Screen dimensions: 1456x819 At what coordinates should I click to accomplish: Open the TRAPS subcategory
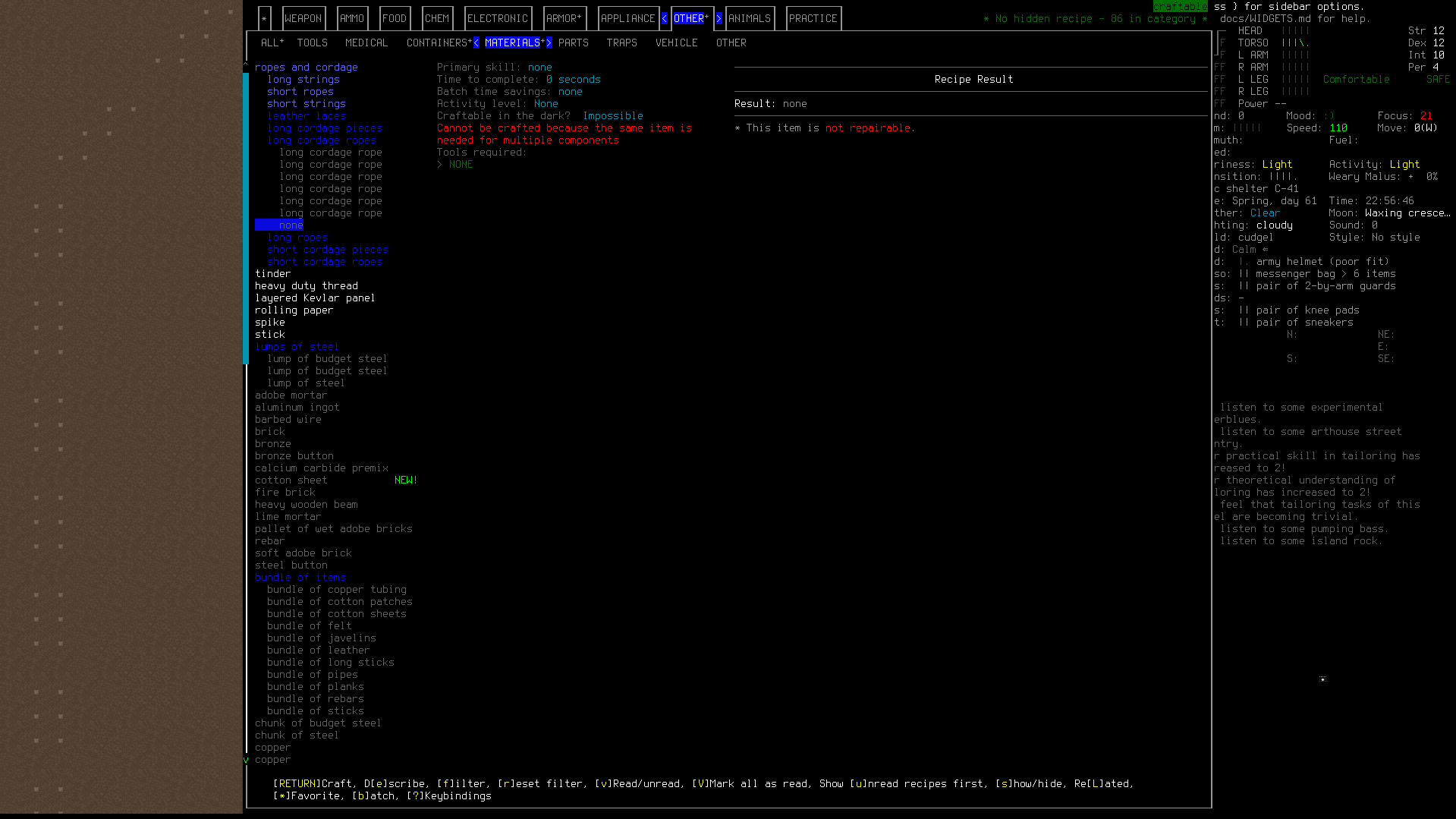click(x=621, y=43)
